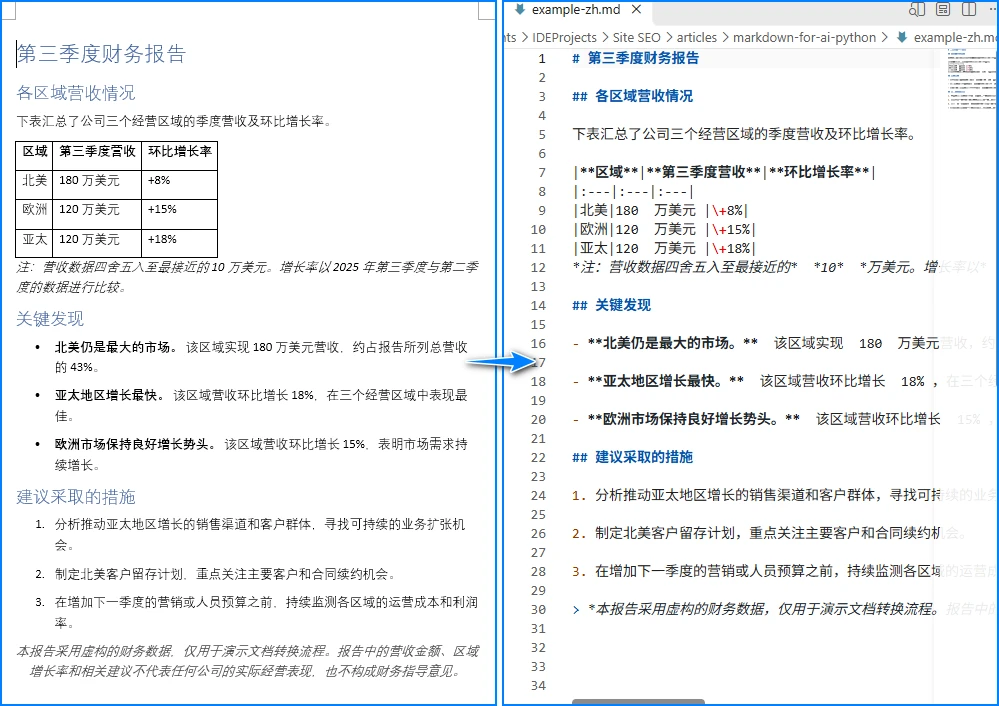The image size is (999, 706).
Task: Click '**北美仍是最大的市场。**' in the editor
Action: coord(673,343)
